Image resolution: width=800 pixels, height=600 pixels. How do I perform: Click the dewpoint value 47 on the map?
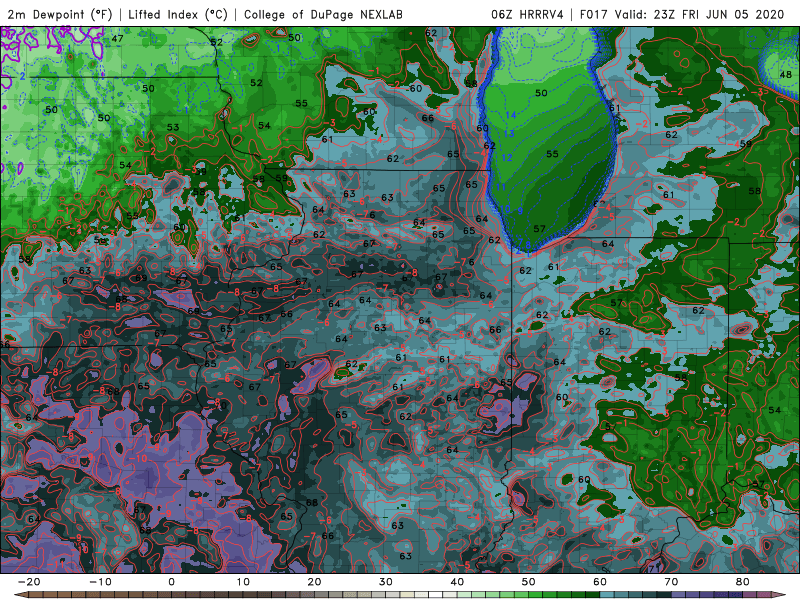click(x=117, y=38)
